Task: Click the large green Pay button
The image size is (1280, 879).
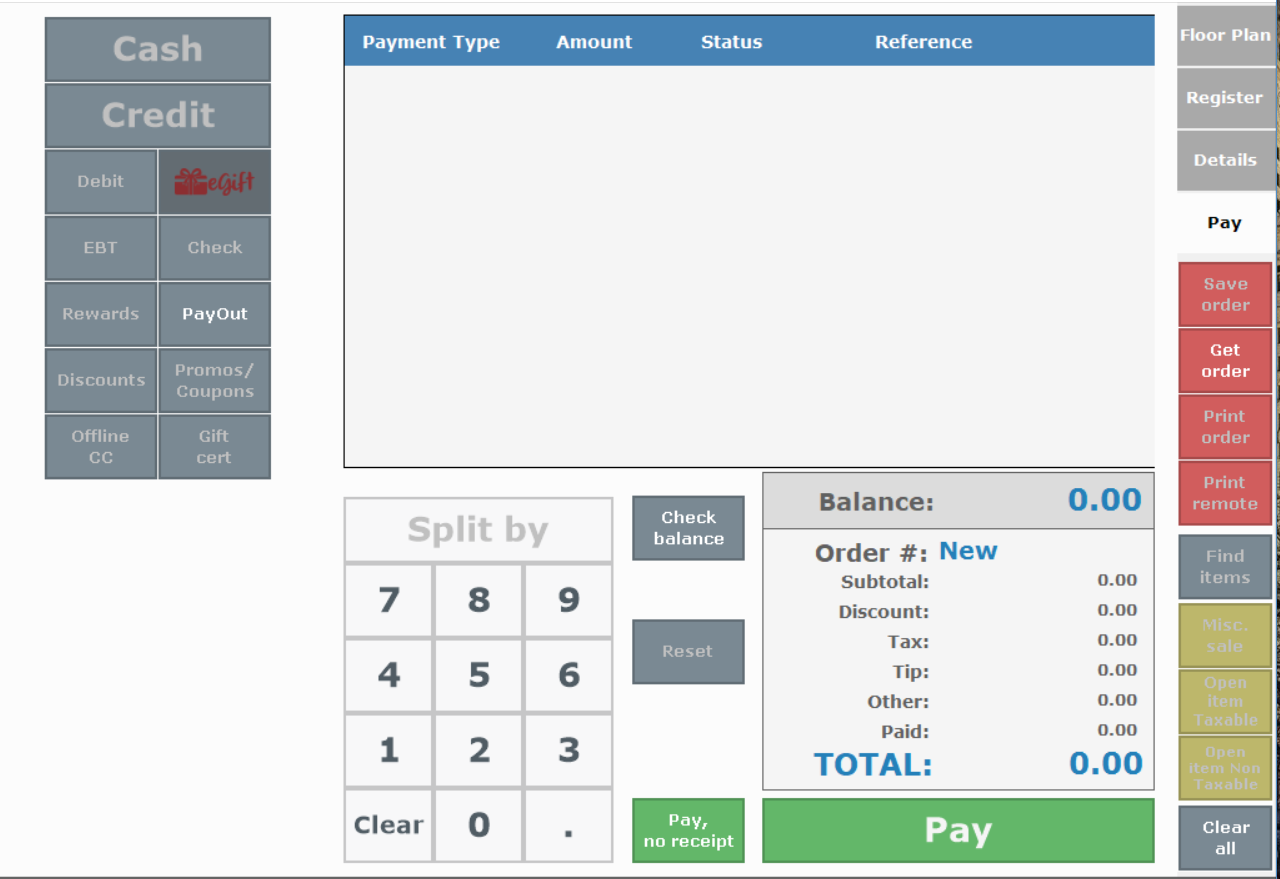Action: (958, 830)
